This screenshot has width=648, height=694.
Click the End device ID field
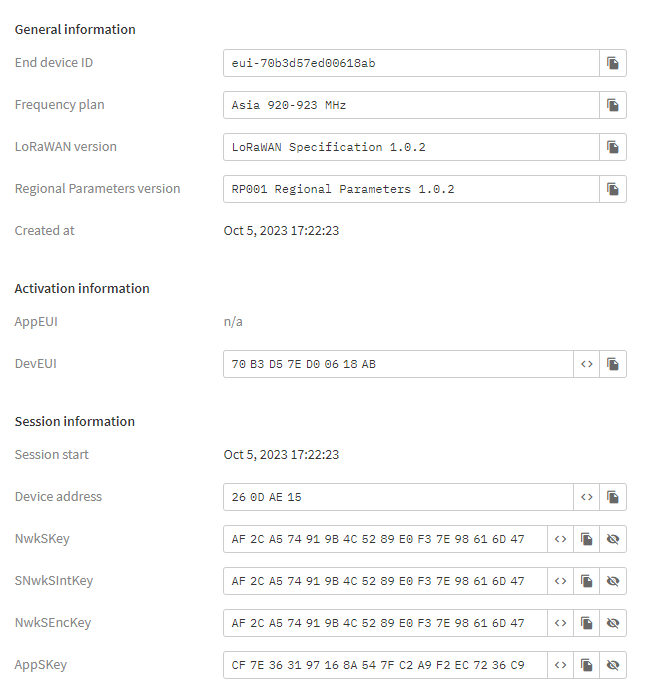pos(411,63)
